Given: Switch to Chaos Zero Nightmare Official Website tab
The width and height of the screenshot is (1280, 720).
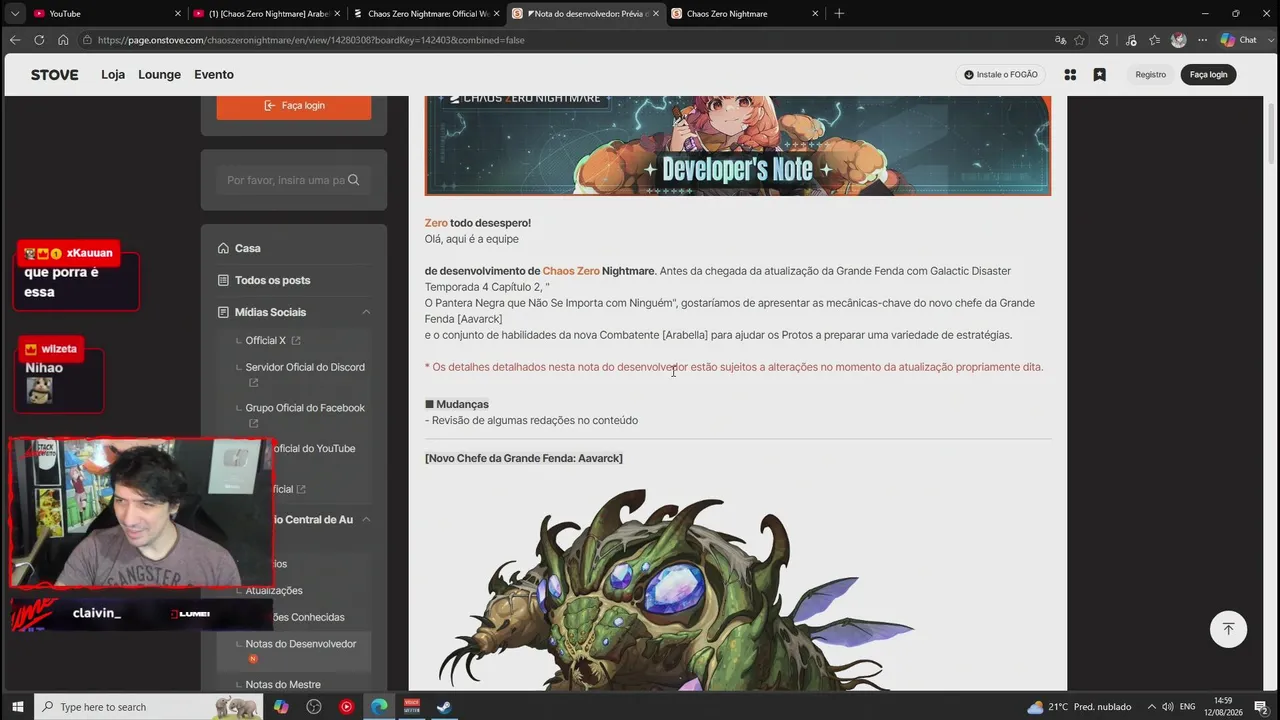Looking at the screenshot, I should click(427, 13).
